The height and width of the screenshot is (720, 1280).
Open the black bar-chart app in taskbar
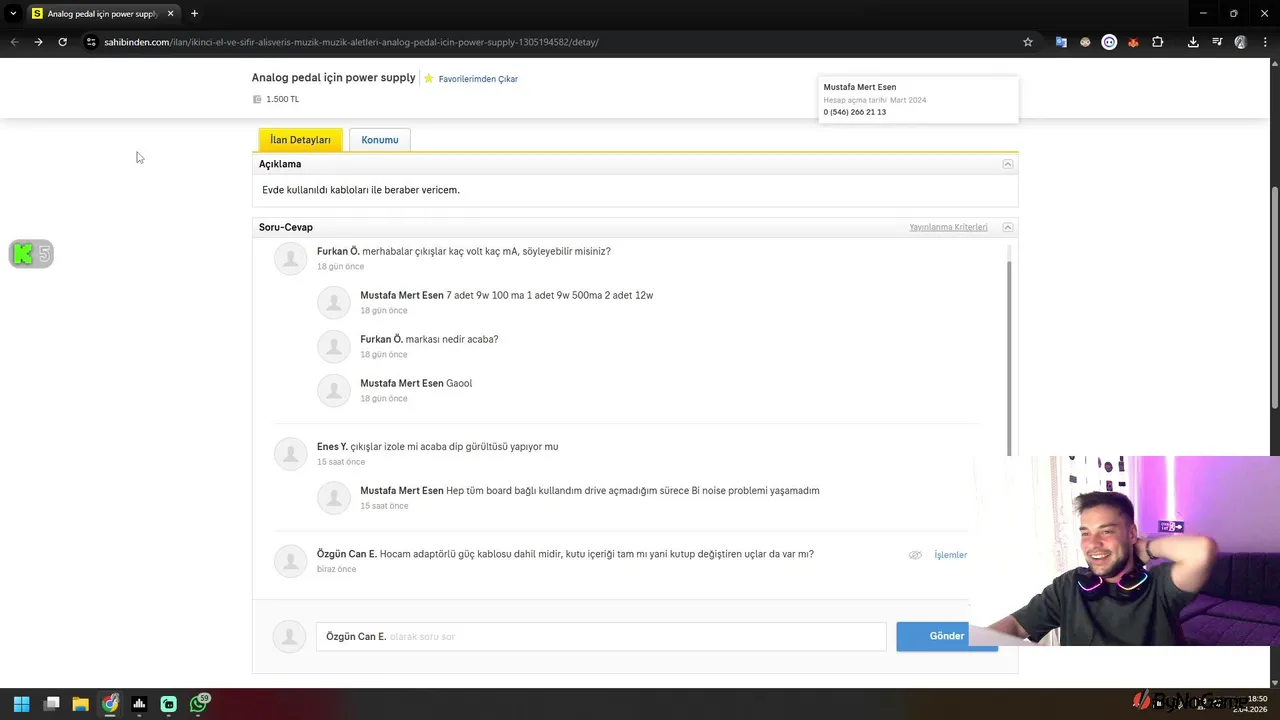pos(139,704)
